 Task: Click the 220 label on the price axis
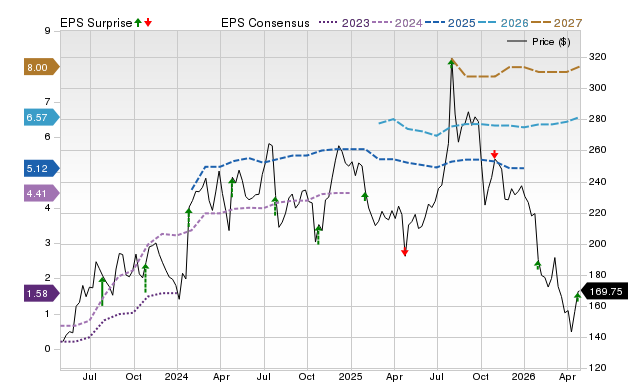pos(598,213)
